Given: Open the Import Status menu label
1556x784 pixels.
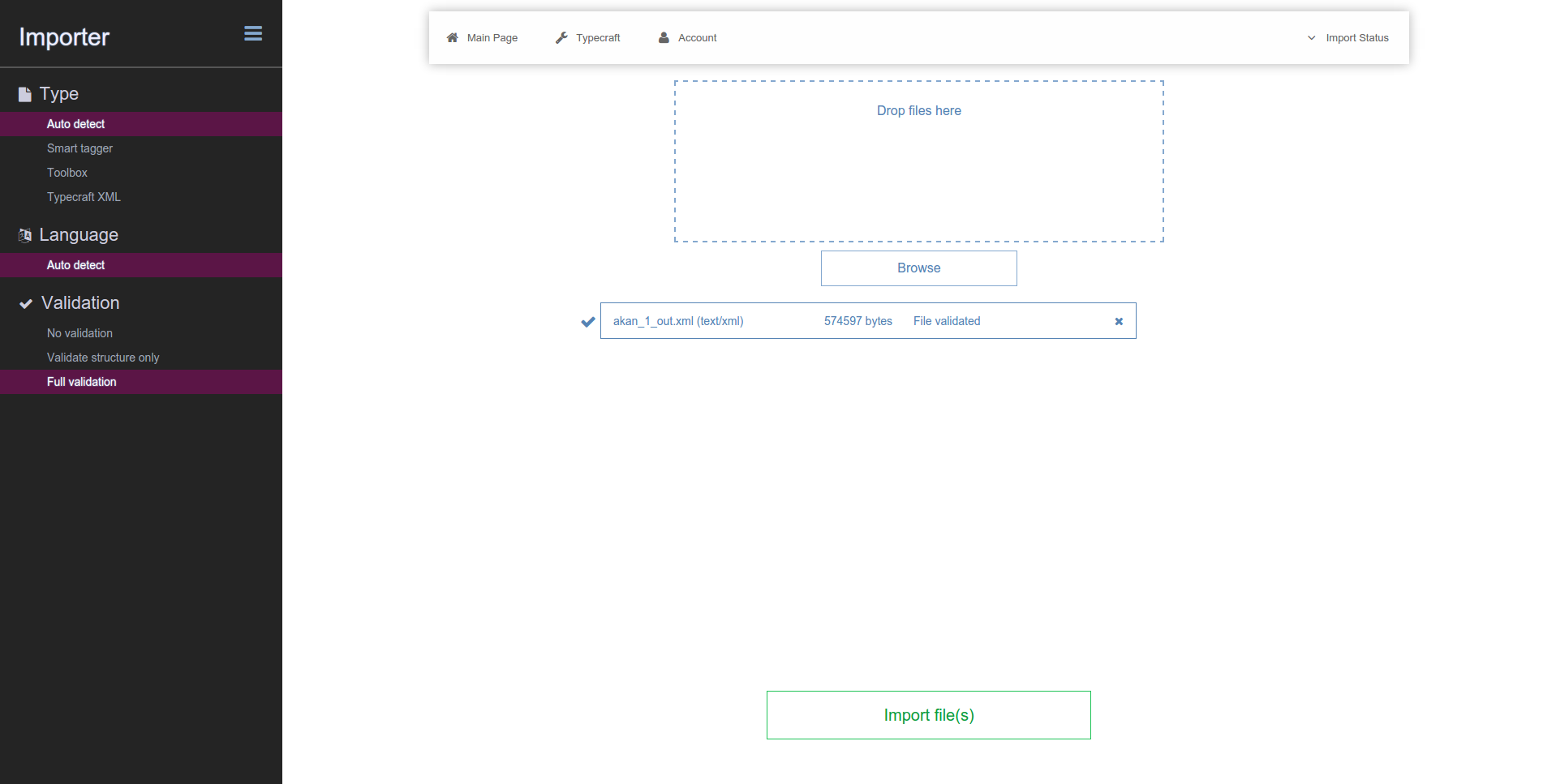Looking at the screenshot, I should [1357, 37].
